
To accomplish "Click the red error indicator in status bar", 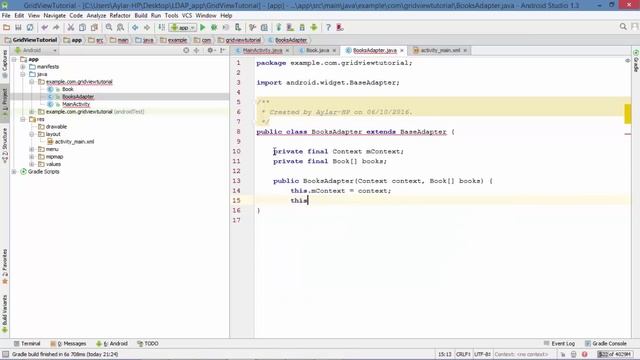I will pyautogui.click(x=584, y=354).
